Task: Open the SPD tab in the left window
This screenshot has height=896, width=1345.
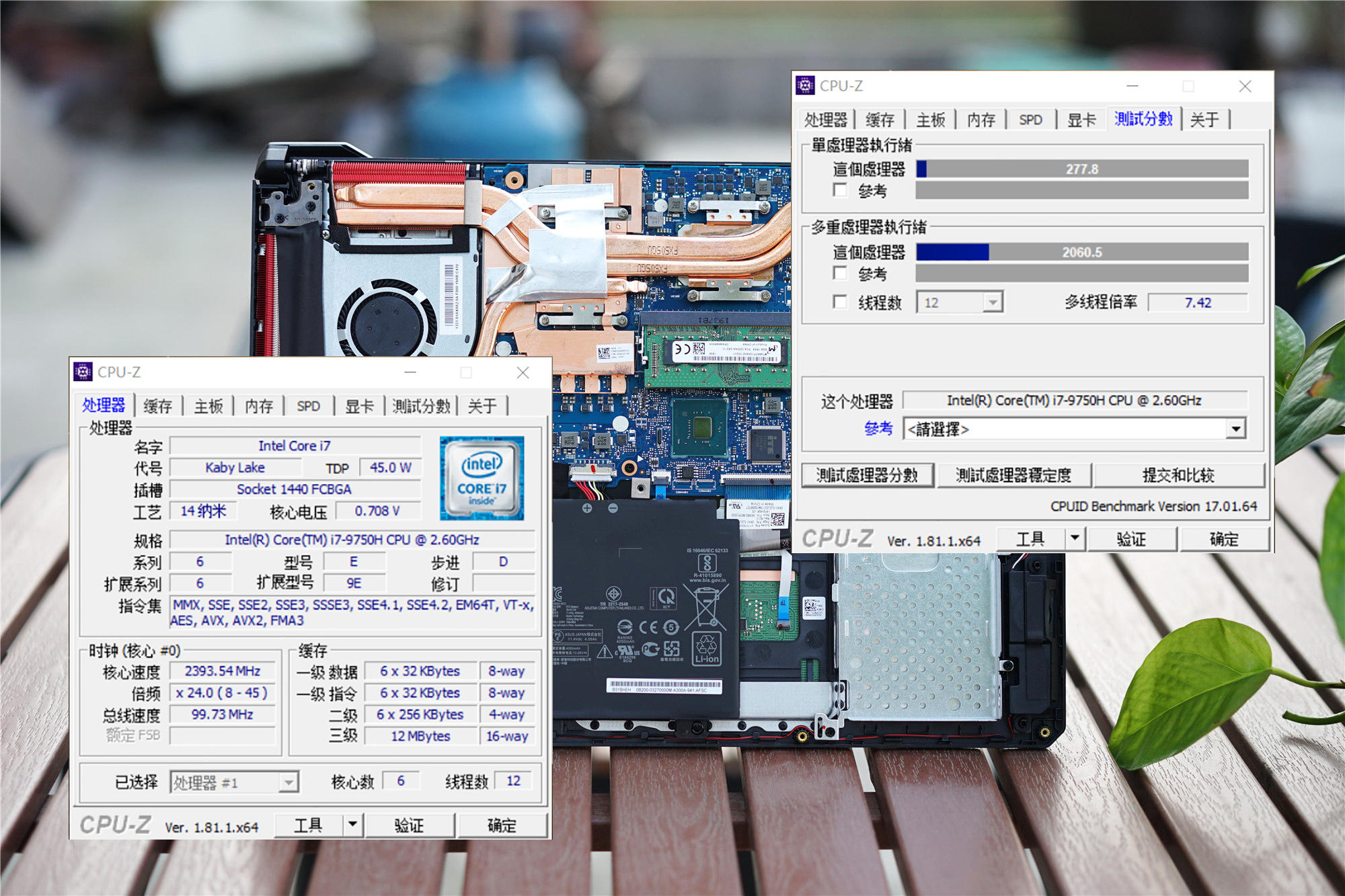Action: pyautogui.click(x=308, y=405)
